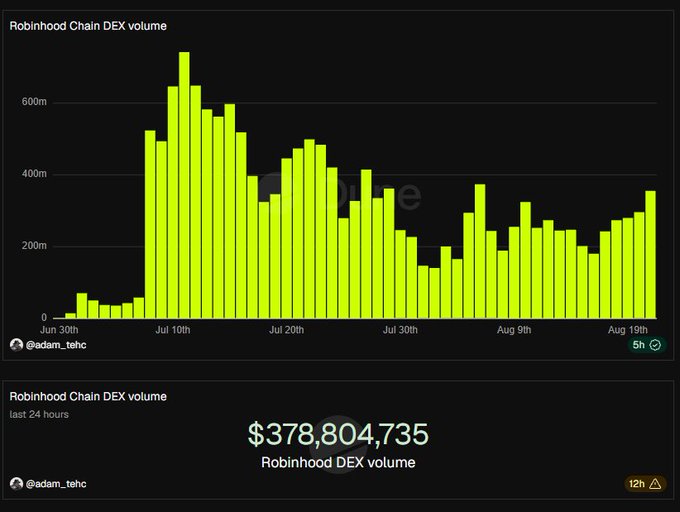
Task: Click the 12h data freshness badge
Action: tap(645, 484)
